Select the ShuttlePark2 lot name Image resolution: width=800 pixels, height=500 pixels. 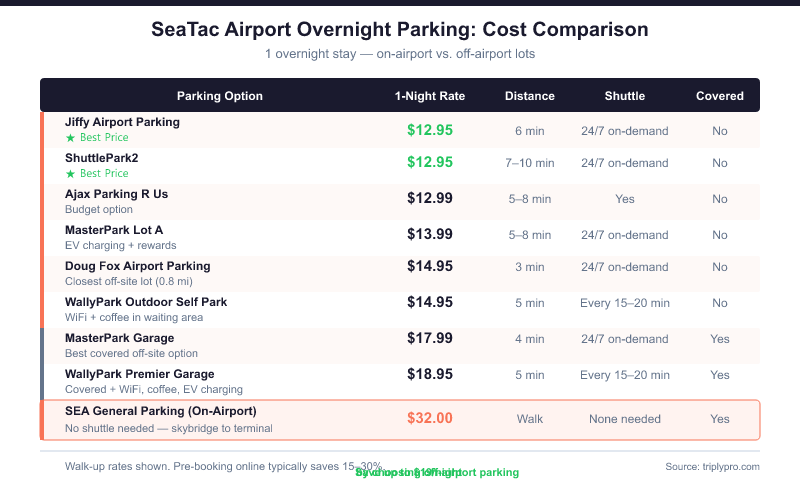[x=102, y=158]
